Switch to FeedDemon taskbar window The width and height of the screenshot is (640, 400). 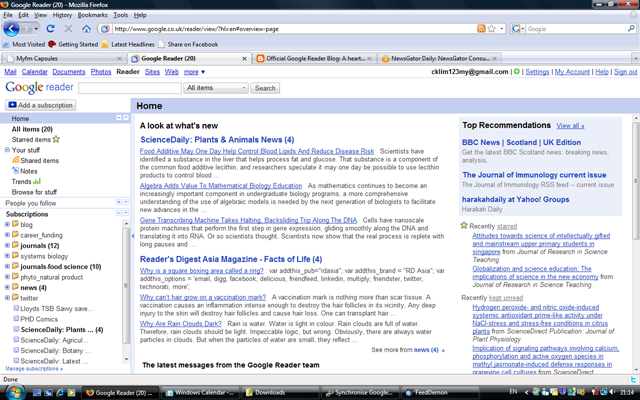439,392
